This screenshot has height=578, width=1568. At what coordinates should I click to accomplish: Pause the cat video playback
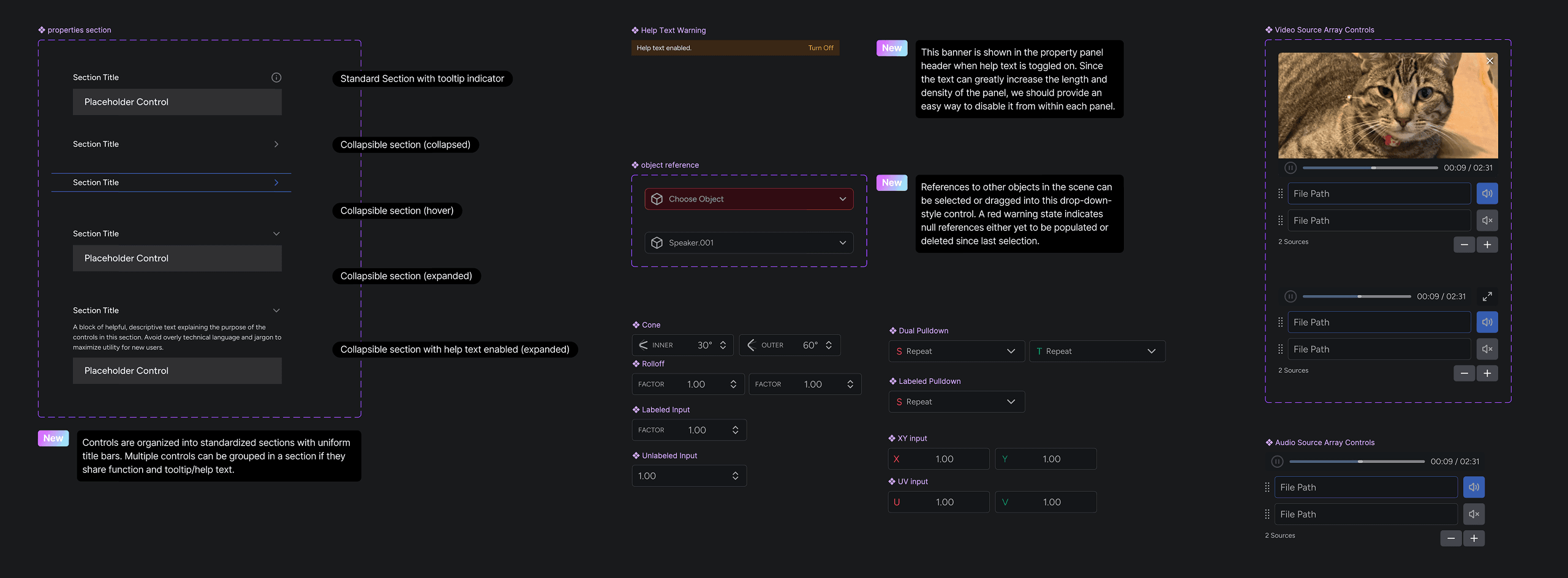point(1291,167)
